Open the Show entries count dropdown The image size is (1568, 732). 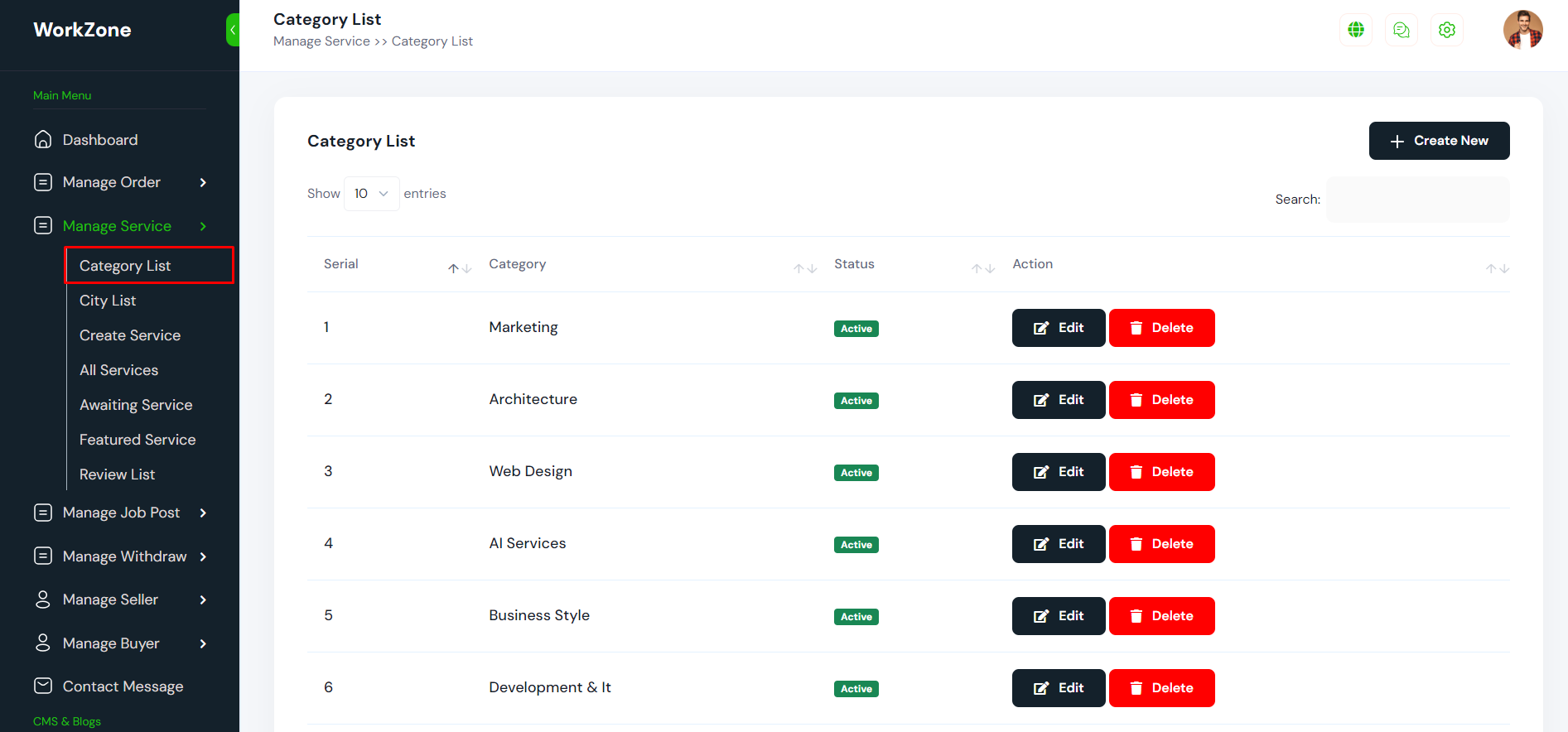point(371,194)
